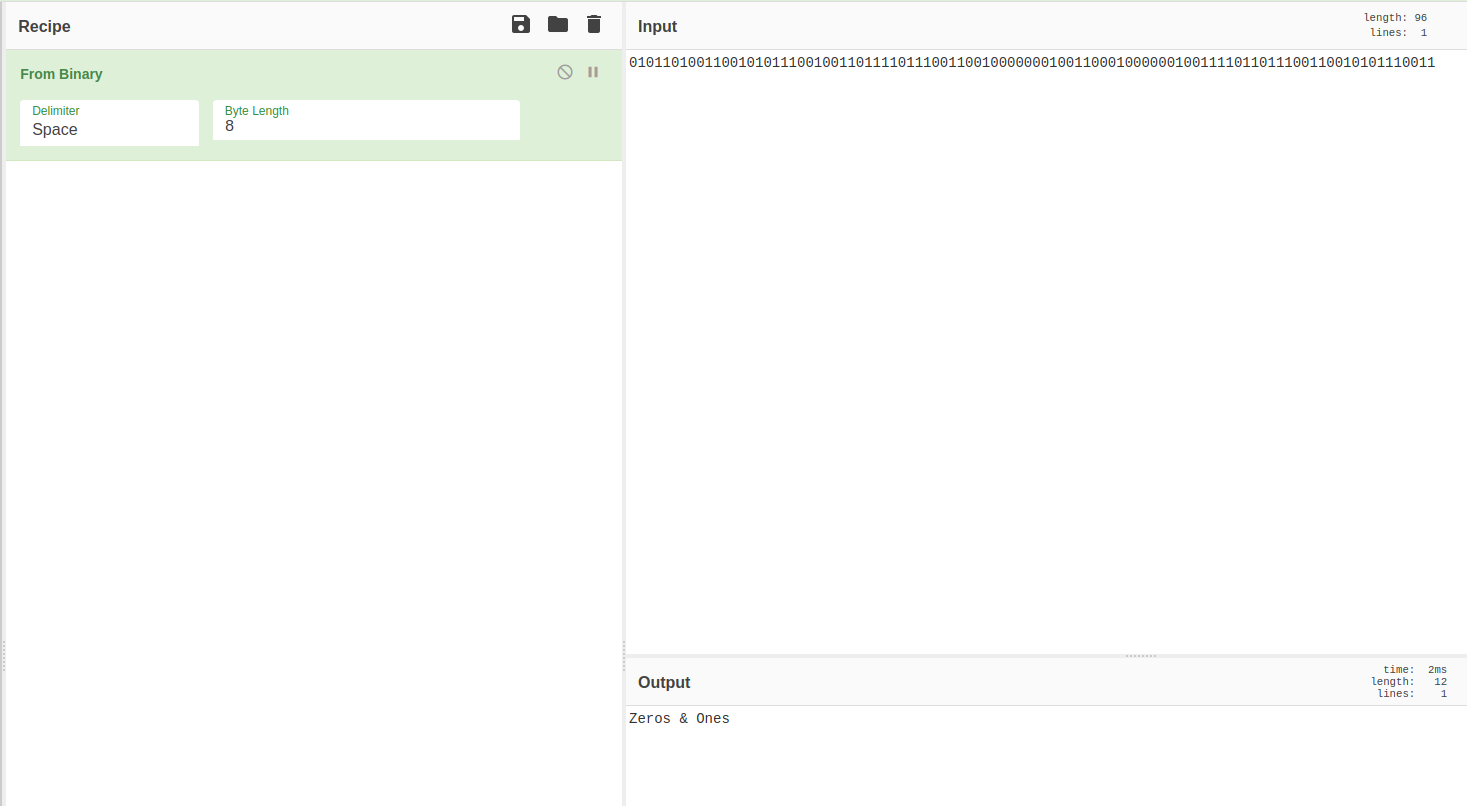Click the Output panel heading

pyautogui.click(x=664, y=682)
